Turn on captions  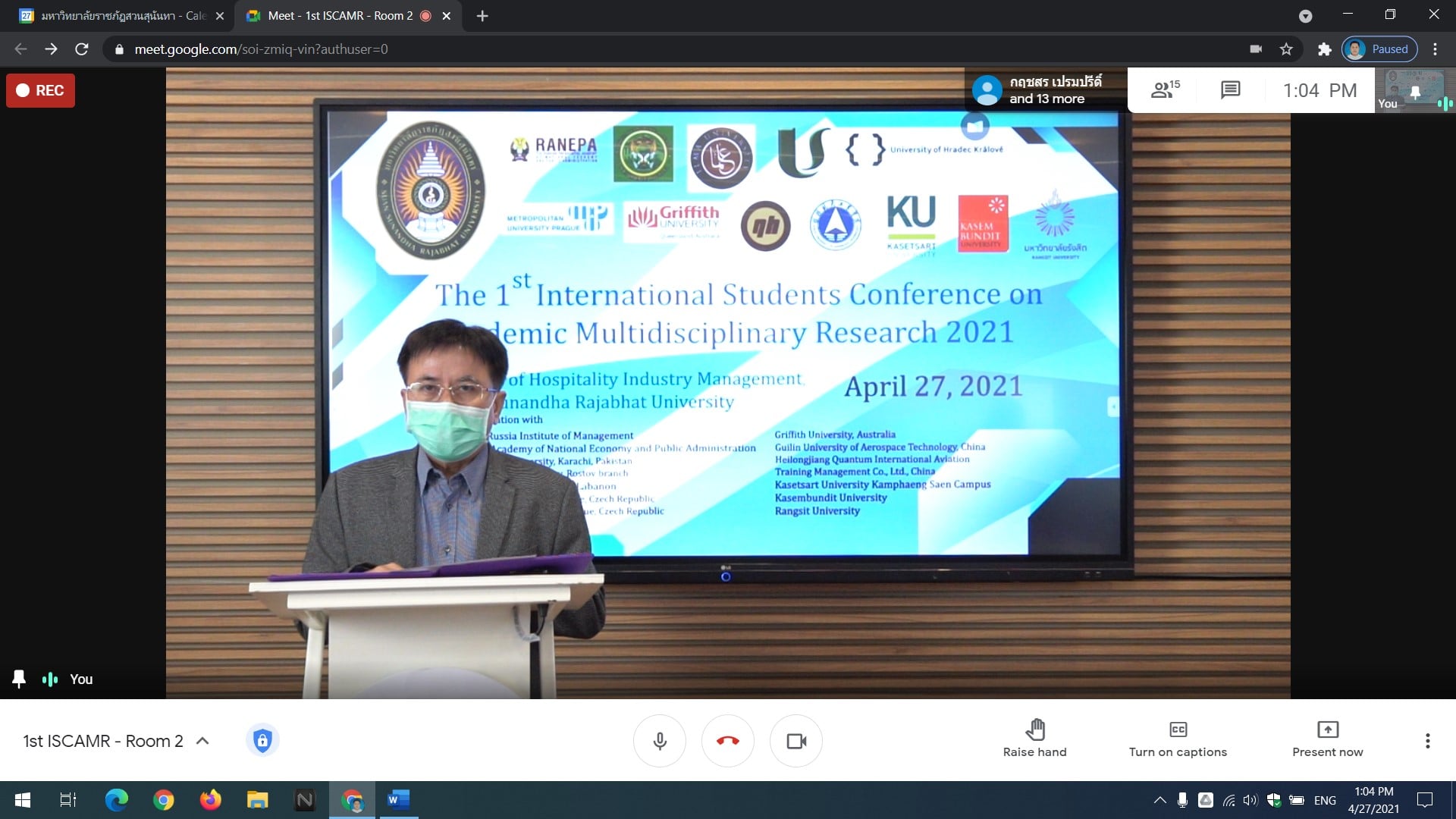click(1177, 739)
